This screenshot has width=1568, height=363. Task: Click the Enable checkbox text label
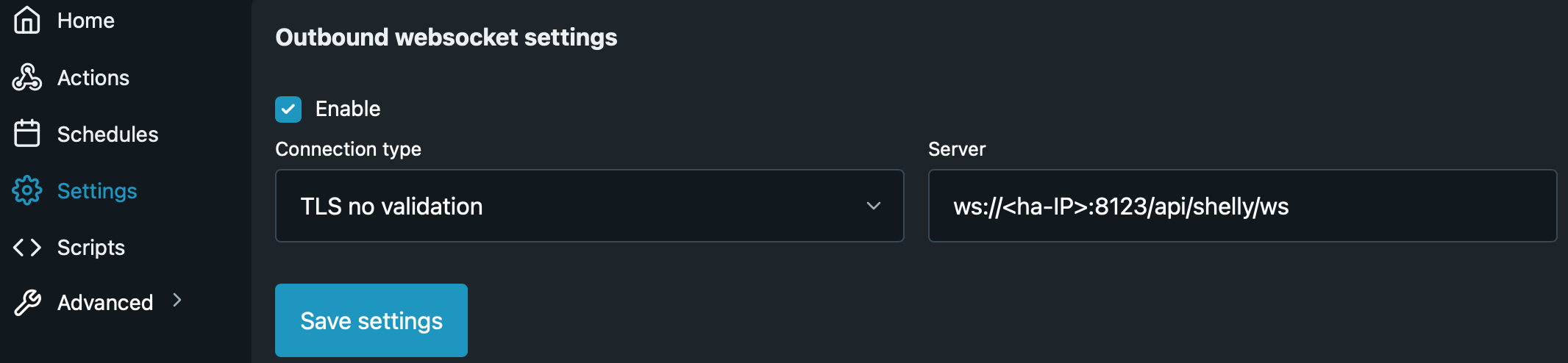[x=348, y=109]
